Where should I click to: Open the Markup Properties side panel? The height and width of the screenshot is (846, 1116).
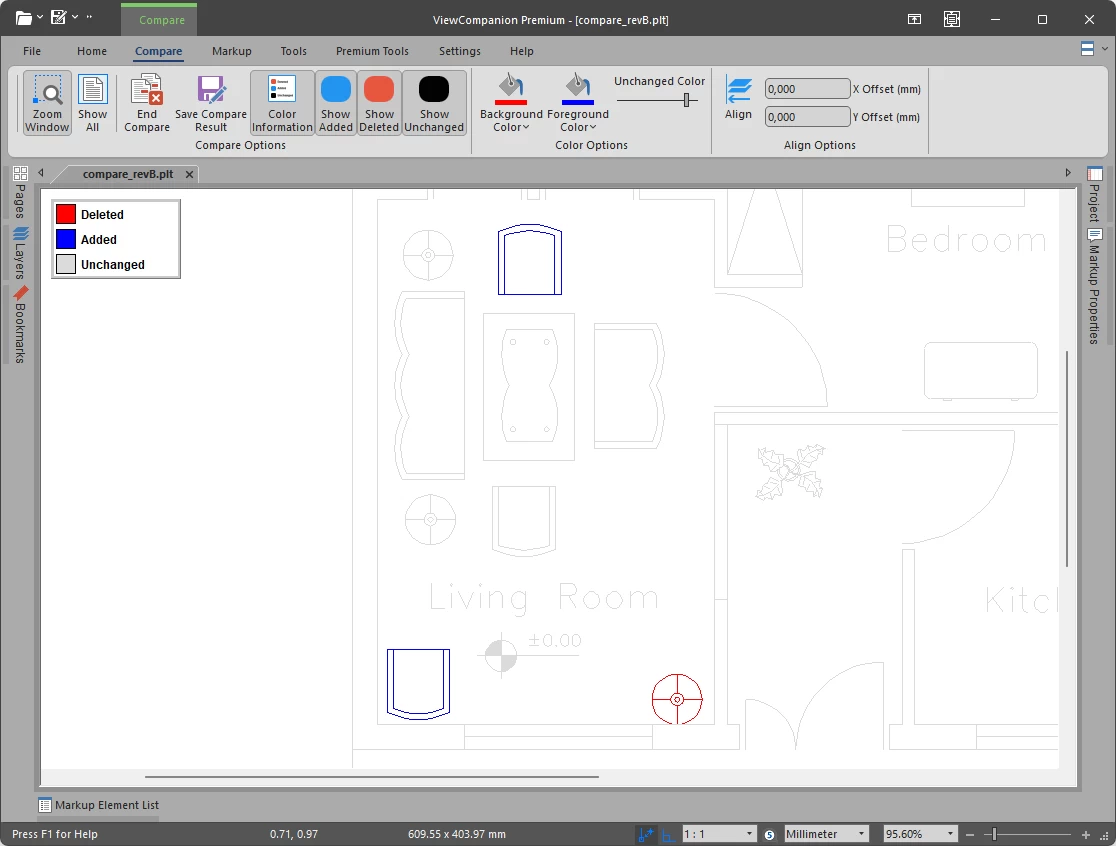[x=1095, y=286]
